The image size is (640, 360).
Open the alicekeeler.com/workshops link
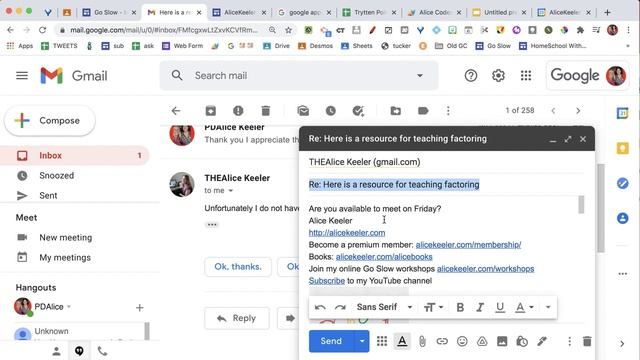pyautogui.click(x=485, y=269)
